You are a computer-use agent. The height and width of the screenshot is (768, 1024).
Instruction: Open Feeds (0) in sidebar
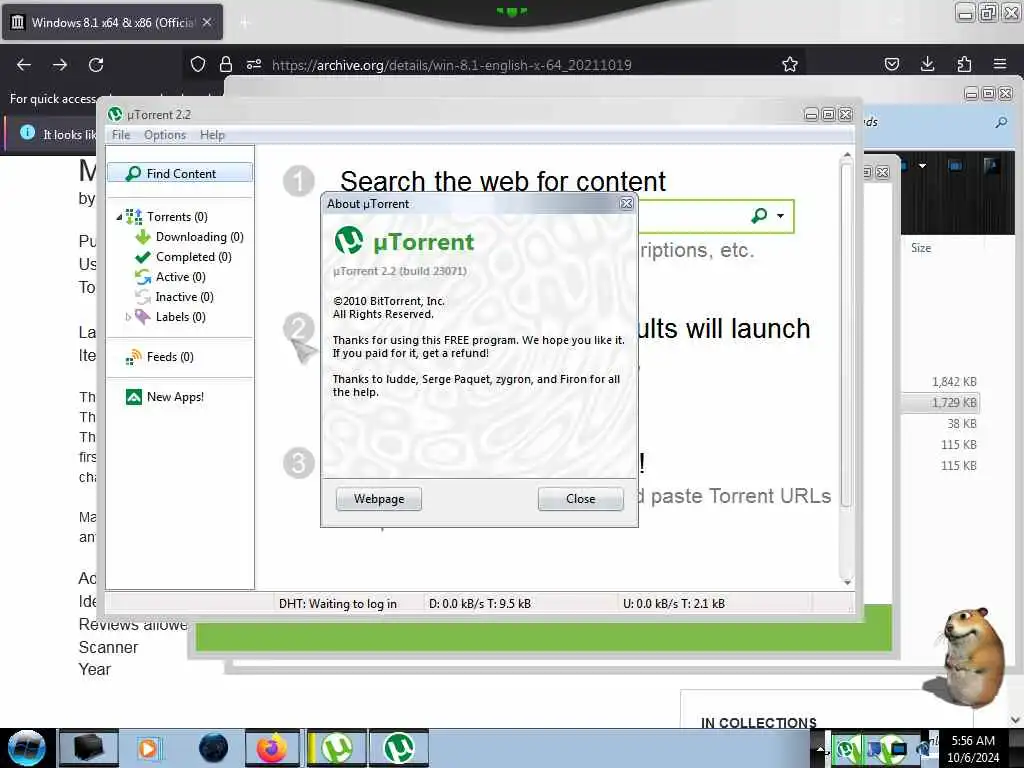(170, 357)
